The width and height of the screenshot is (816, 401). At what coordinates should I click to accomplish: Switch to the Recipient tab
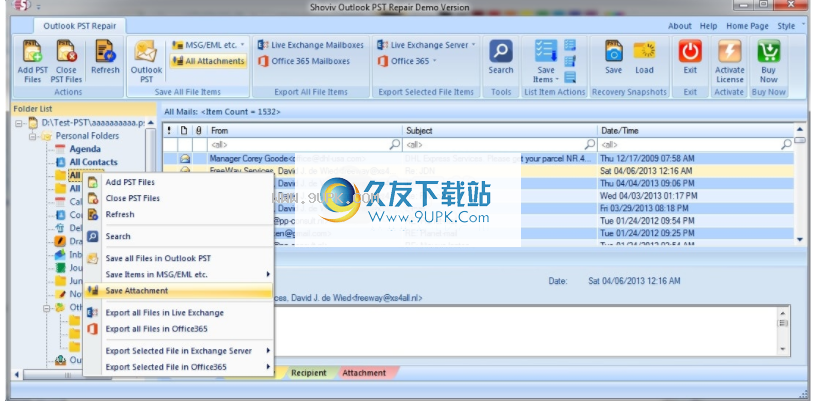309,373
